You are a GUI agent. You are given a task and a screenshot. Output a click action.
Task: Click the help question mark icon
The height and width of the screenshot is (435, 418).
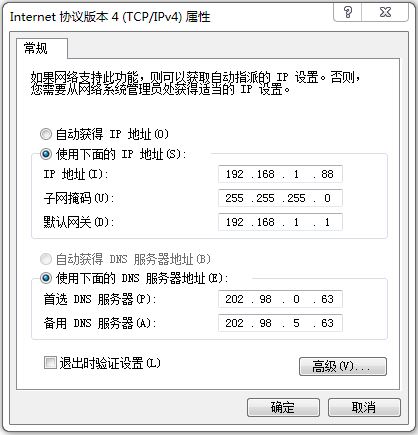(348, 12)
